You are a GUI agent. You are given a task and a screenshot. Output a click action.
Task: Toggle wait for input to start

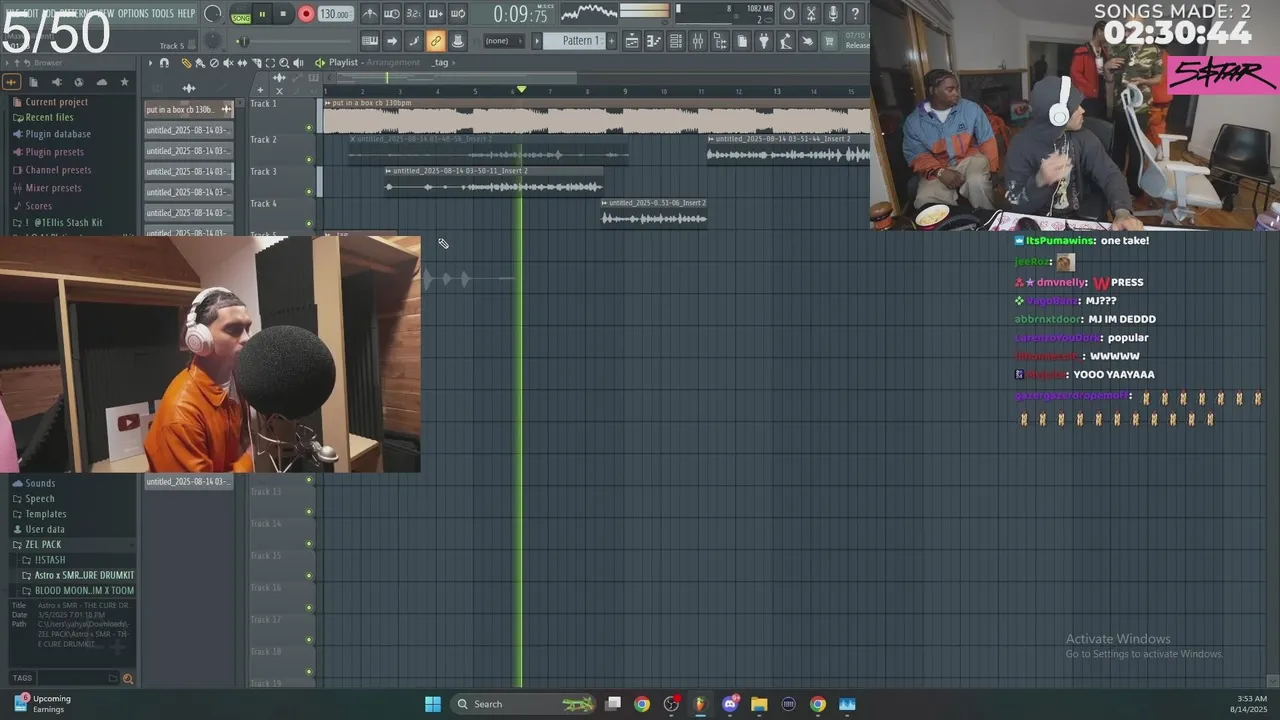point(392,14)
